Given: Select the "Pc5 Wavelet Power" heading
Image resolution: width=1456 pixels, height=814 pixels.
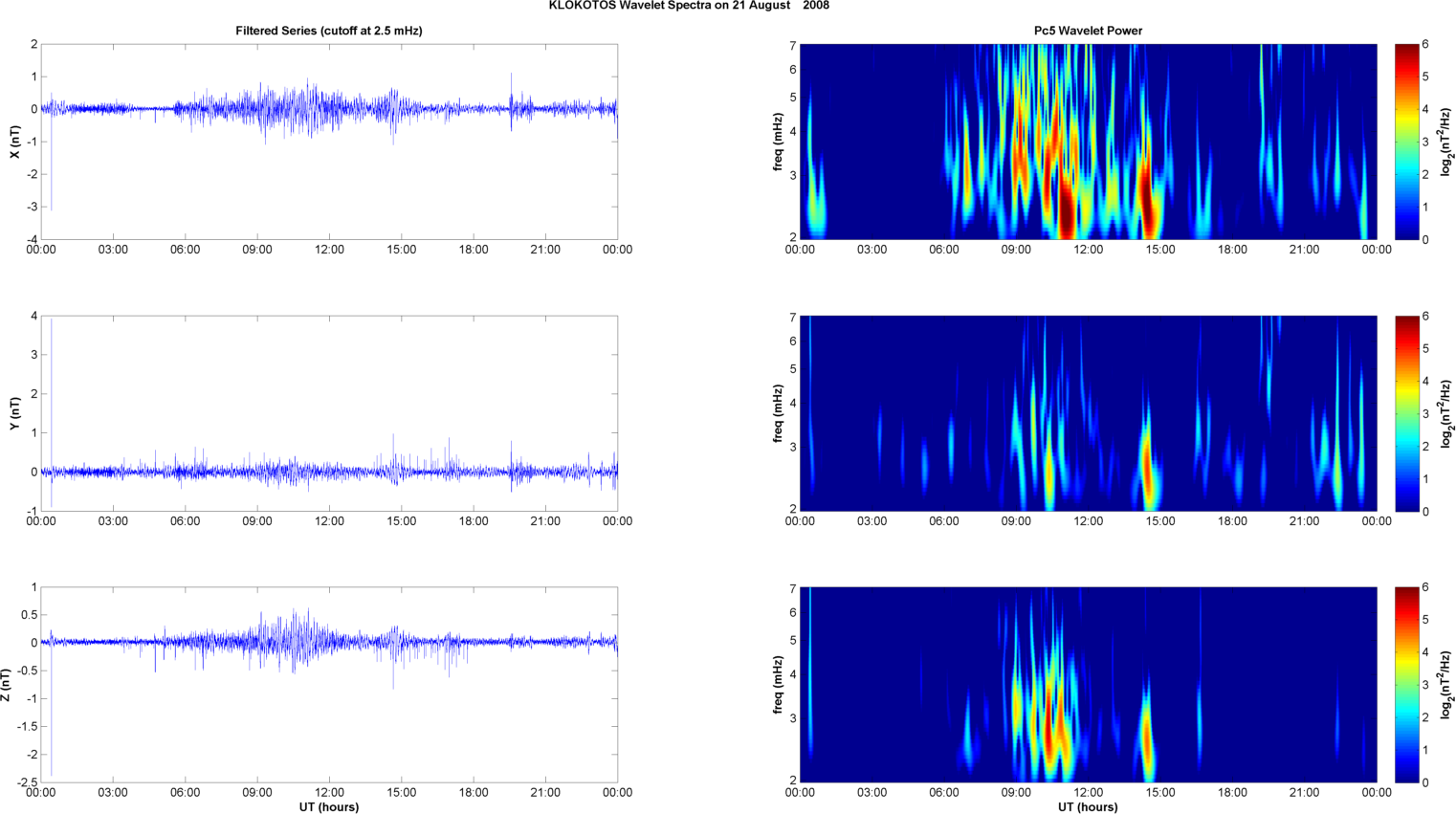Looking at the screenshot, I should tap(1088, 31).
